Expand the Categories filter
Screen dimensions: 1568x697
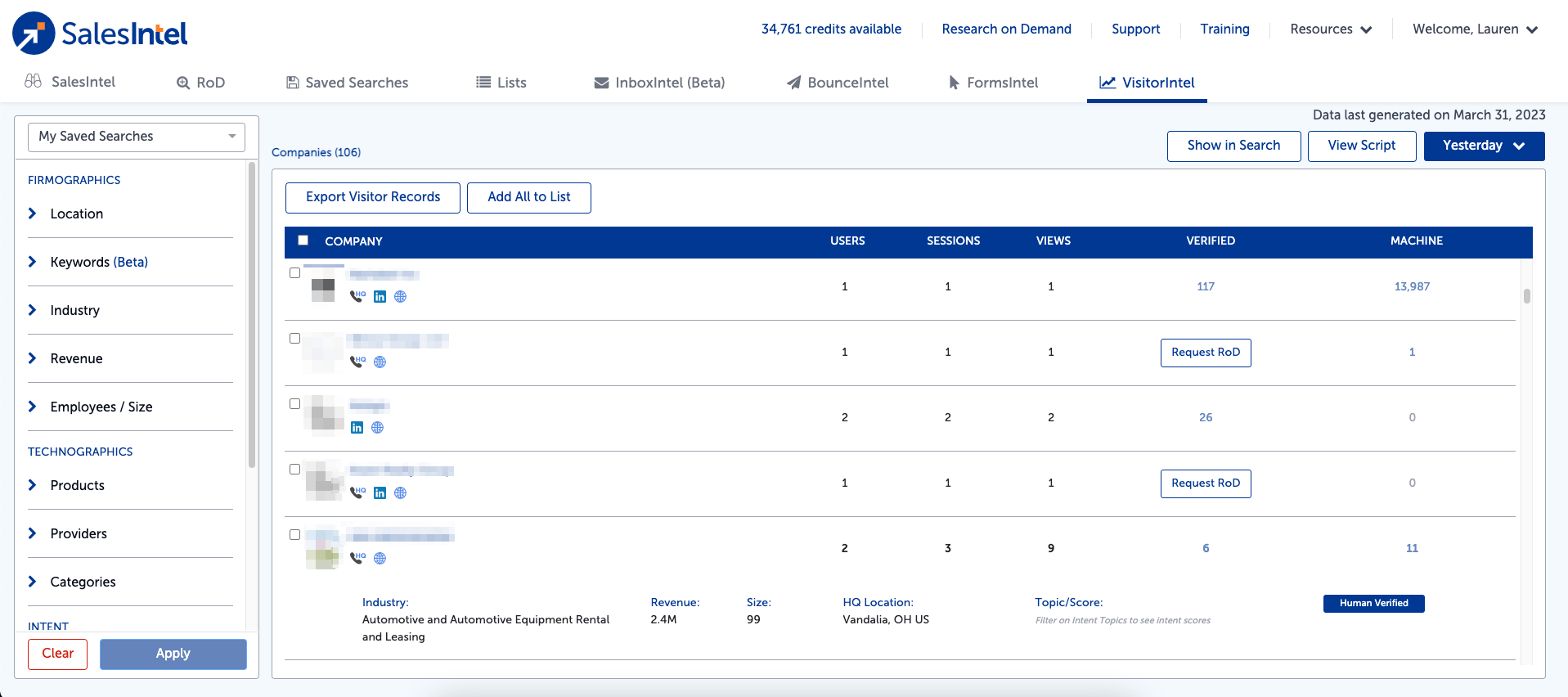[130, 582]
